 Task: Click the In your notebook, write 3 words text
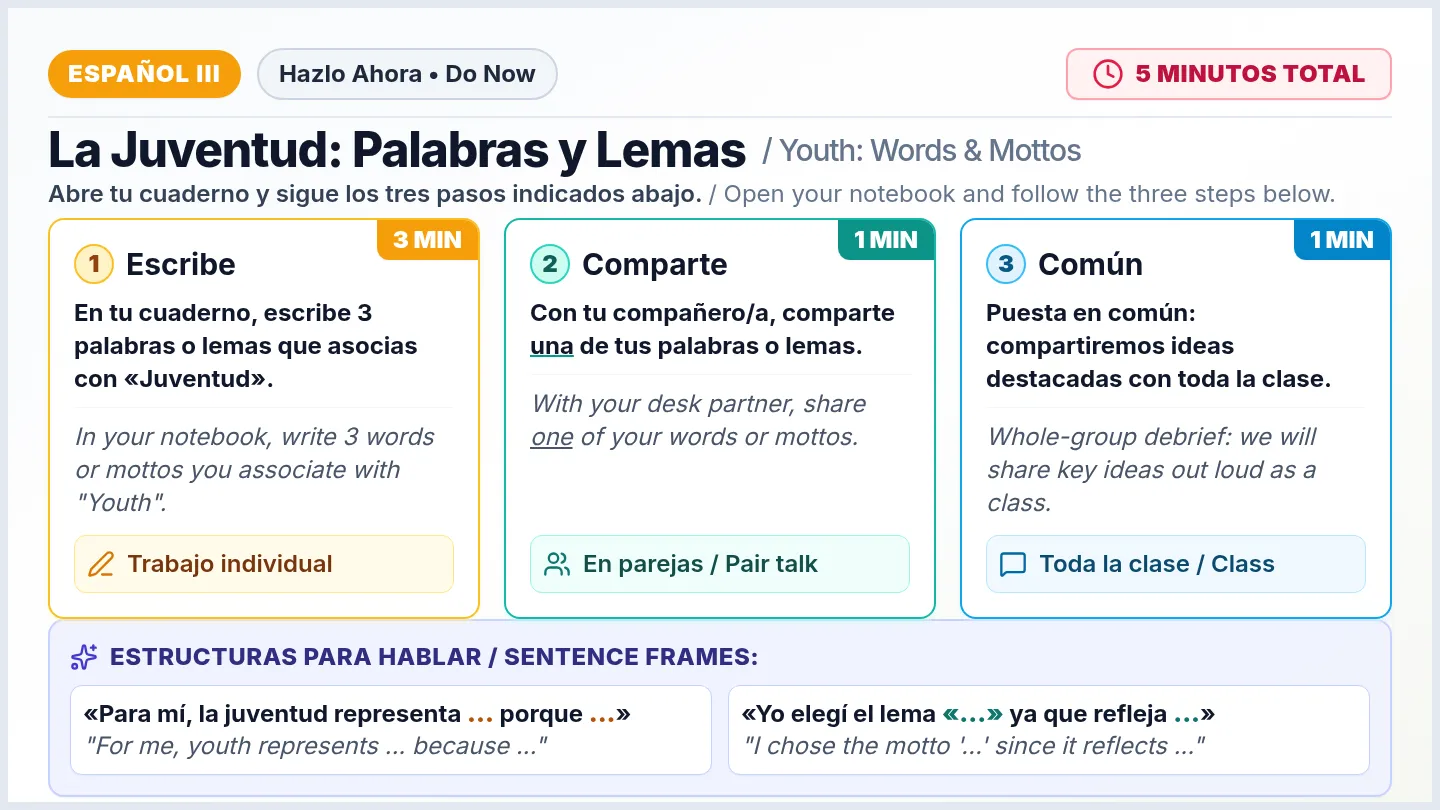click(x=255, y=470)
